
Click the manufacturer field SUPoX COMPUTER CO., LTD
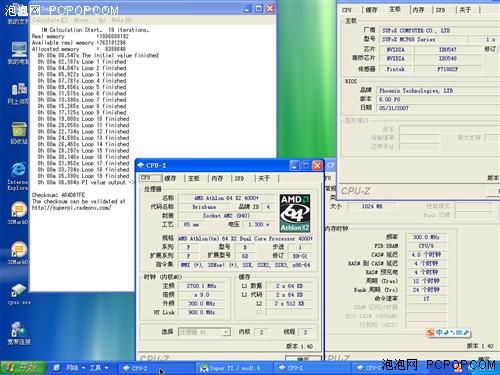439,30
